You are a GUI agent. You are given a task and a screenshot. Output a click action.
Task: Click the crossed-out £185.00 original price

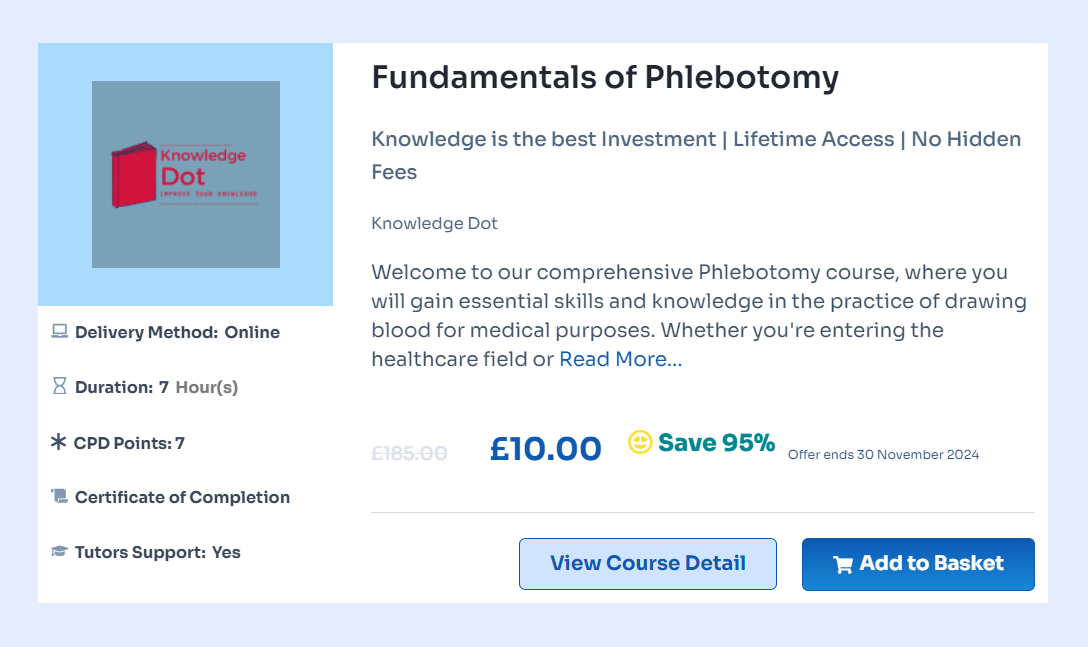click(409, 453)
